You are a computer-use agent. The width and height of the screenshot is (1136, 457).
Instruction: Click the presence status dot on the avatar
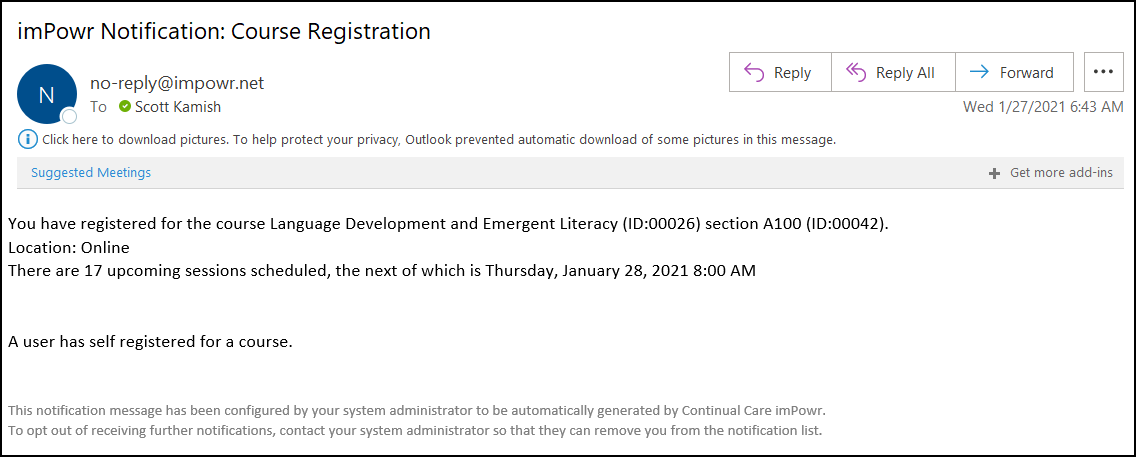click(x=70, y=117)
